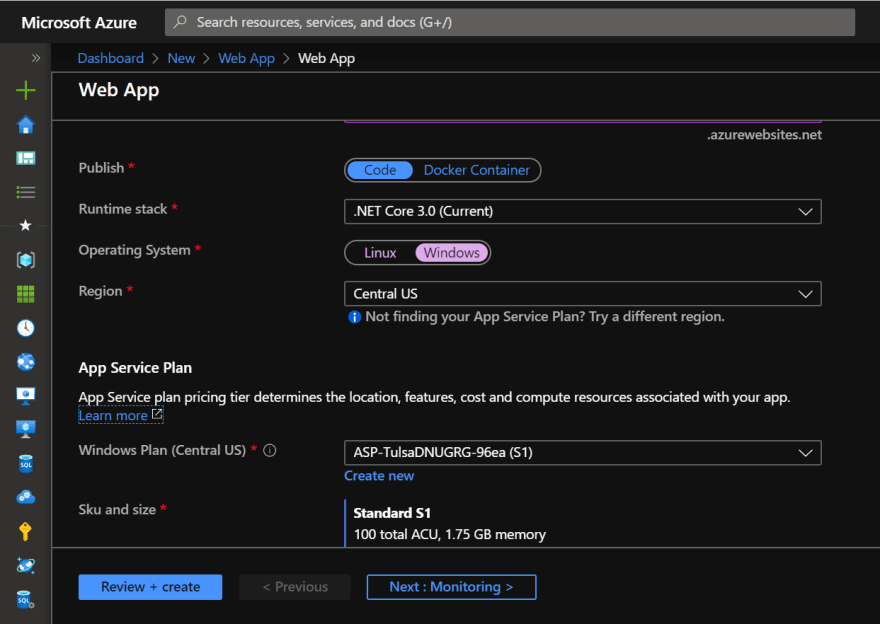Click the Runtime stack field label
The image size is (880, 624).
click(x=123, y=209)
